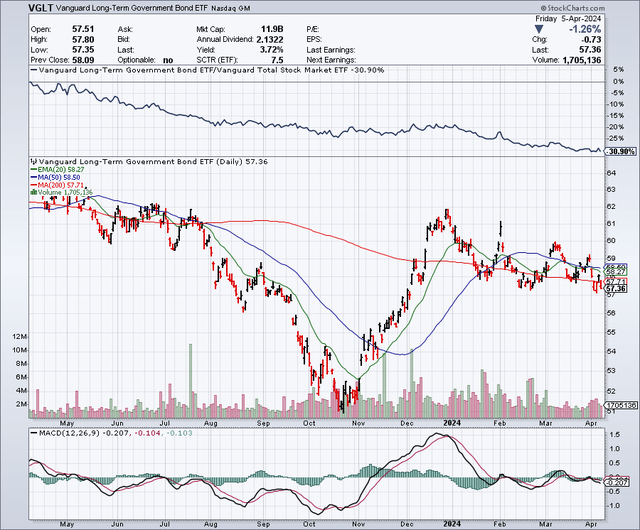
Task: Click the red MACD signal value -0.104
Action: pos(146,433)
